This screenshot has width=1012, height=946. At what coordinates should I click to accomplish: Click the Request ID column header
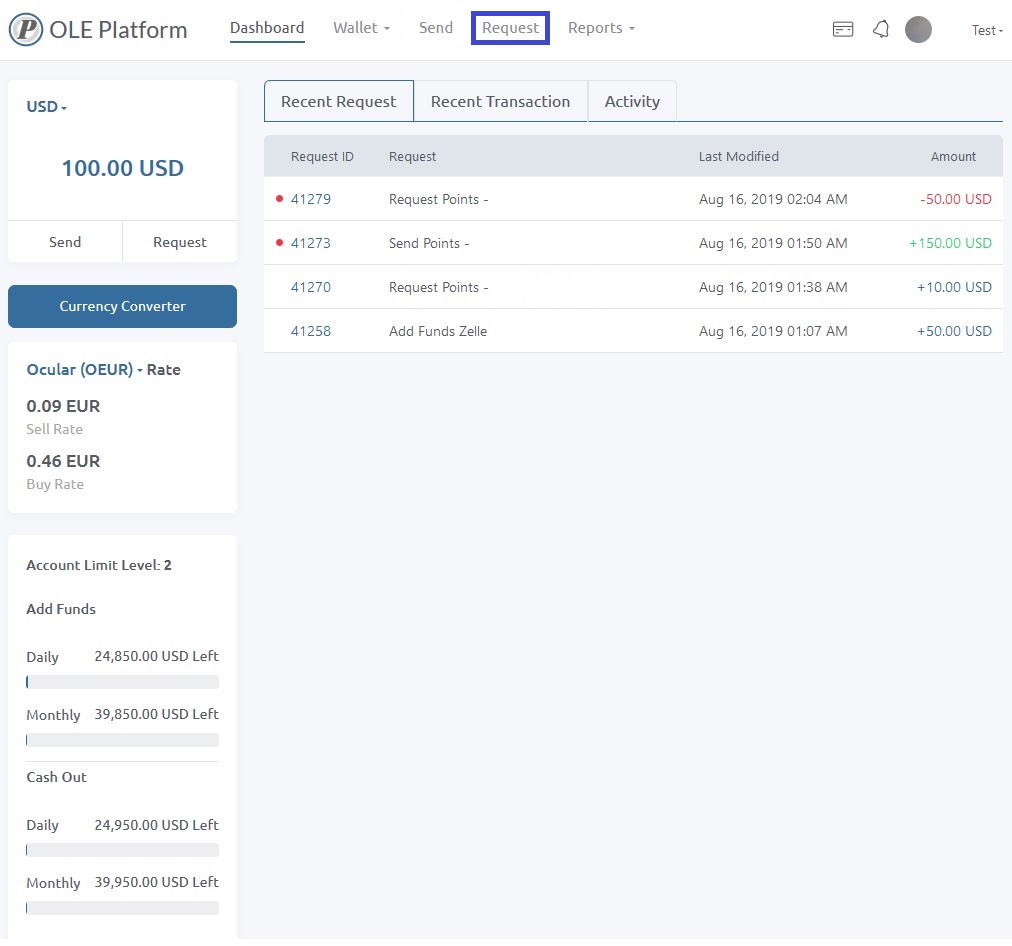point(322,156)
